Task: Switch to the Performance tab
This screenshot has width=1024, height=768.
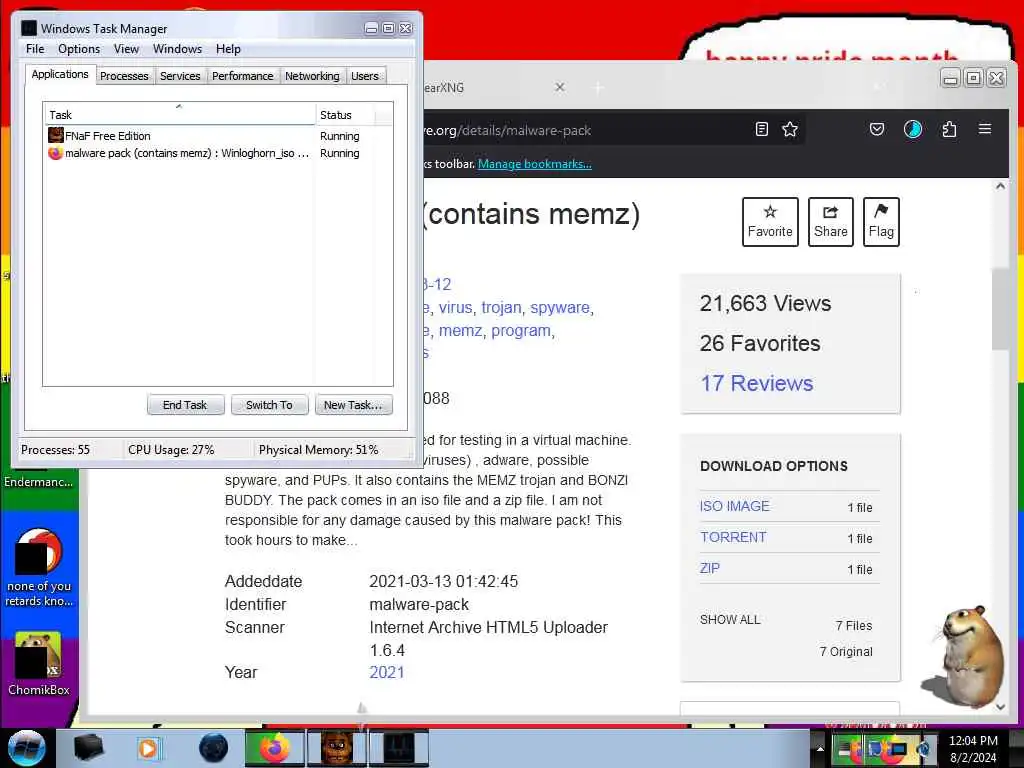Action: point(242,76)
